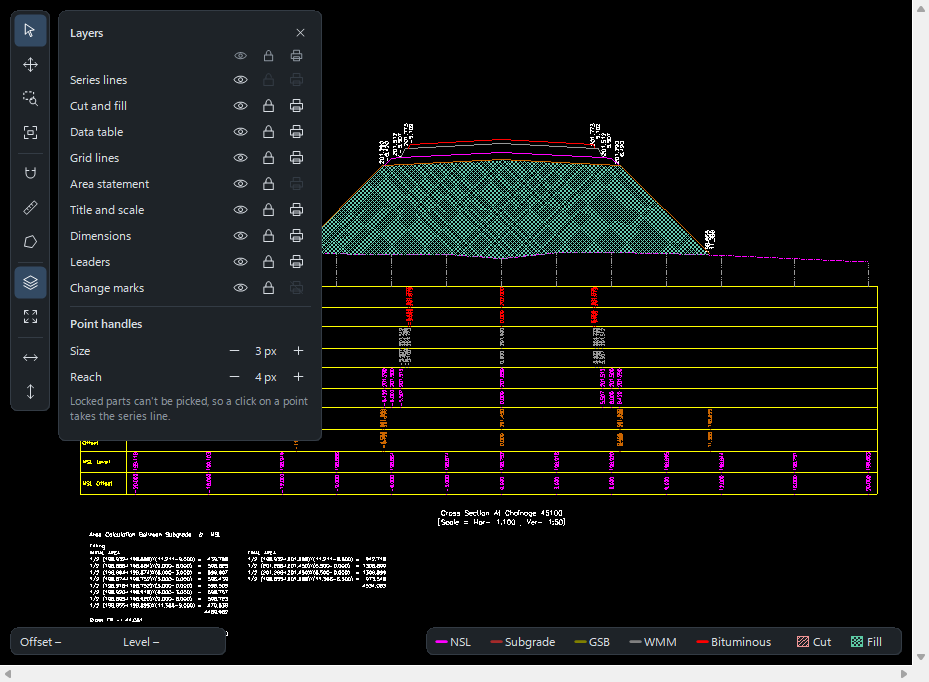This screenshot has height=682, width=929.
Task: Click the horizontal scrollbar left arrow
Action: click(x=8, y=674)
